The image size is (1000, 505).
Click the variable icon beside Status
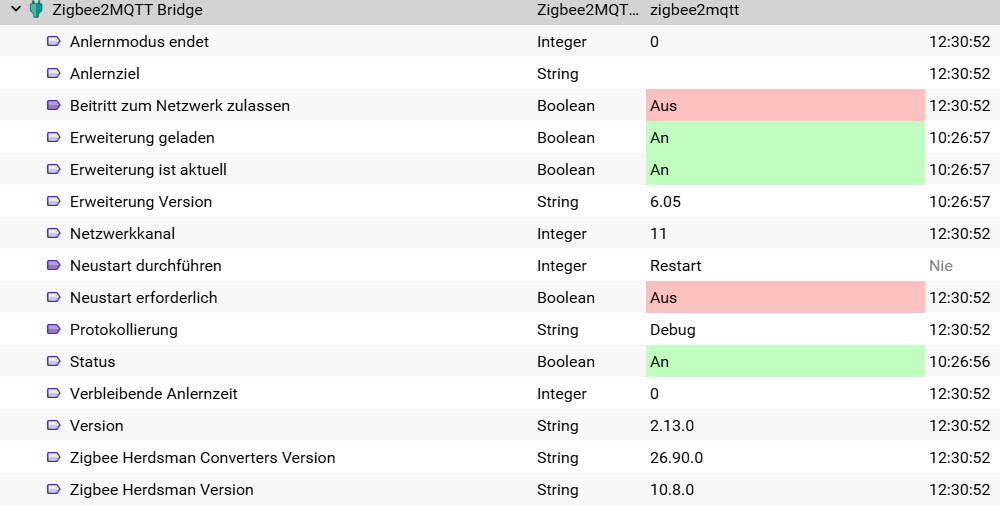pos(54,362)
